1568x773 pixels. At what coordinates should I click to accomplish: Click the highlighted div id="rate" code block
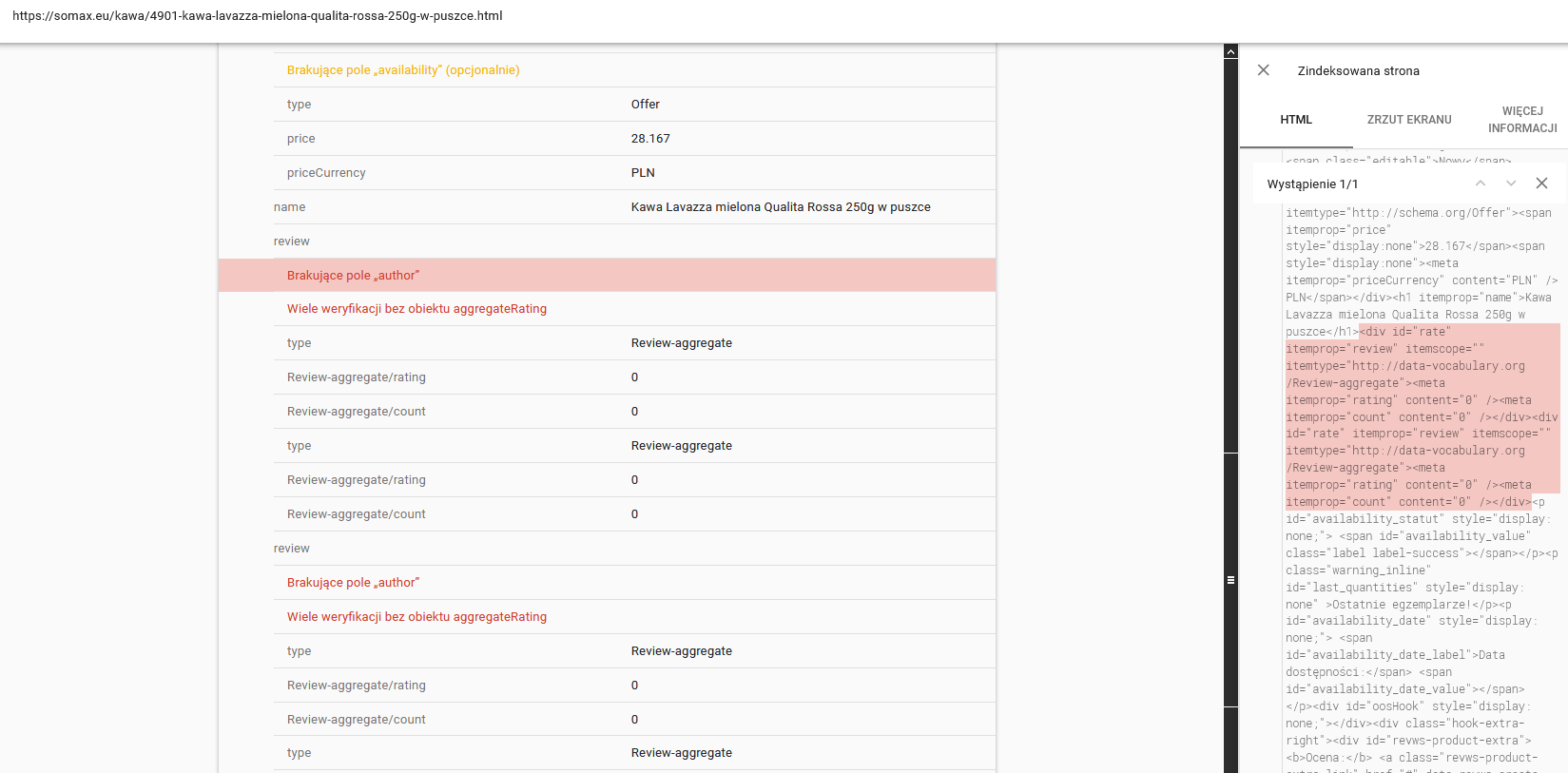point(1423,416)
